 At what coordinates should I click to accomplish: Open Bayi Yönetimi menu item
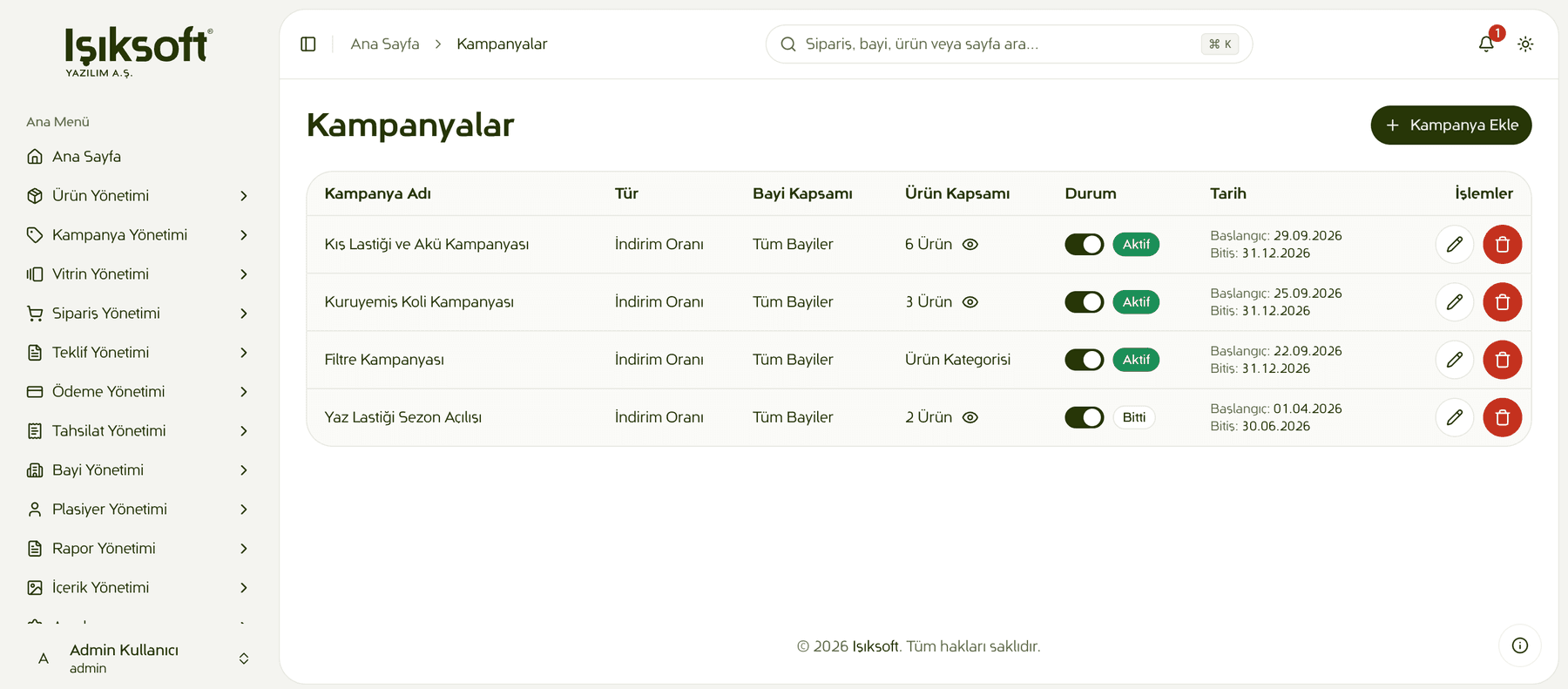(x=139, y=469)
